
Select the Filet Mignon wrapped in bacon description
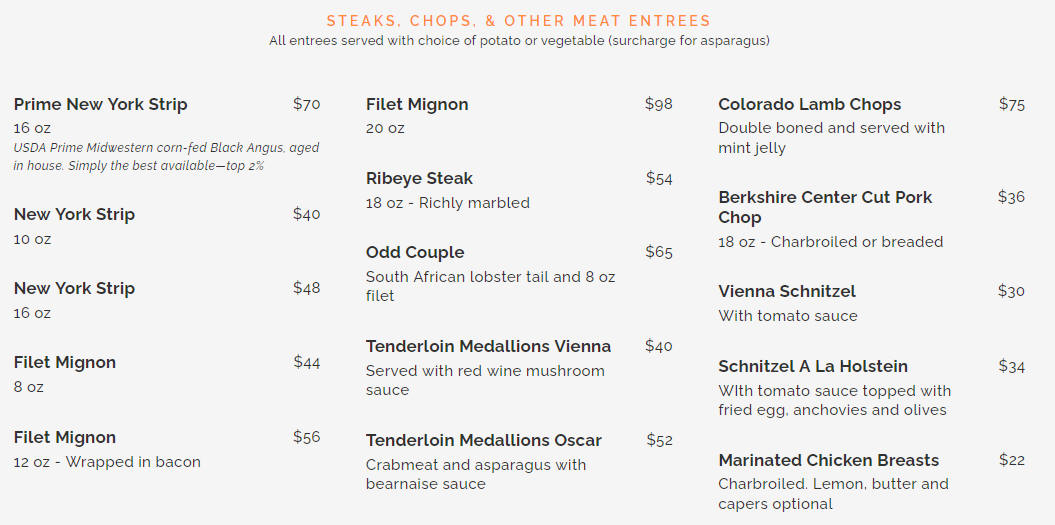(107, 462)
